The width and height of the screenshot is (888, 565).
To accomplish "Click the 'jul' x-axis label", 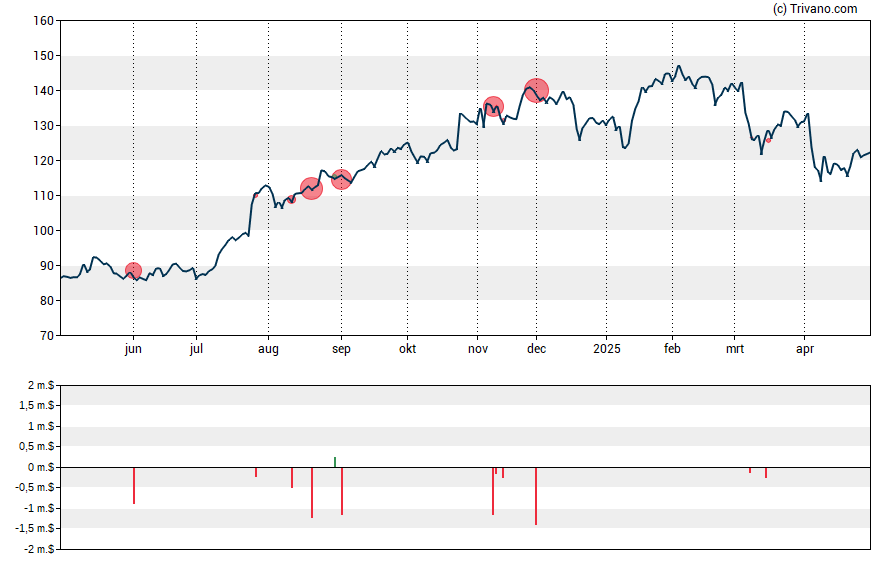I will point(196,349).
